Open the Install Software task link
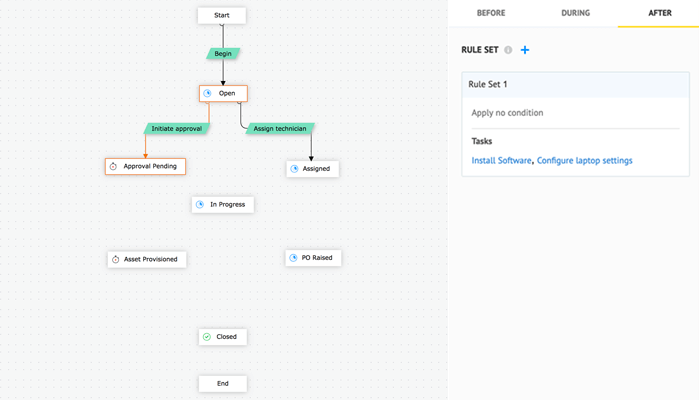This screenshot has width=700, height=400. click(501, 160)
